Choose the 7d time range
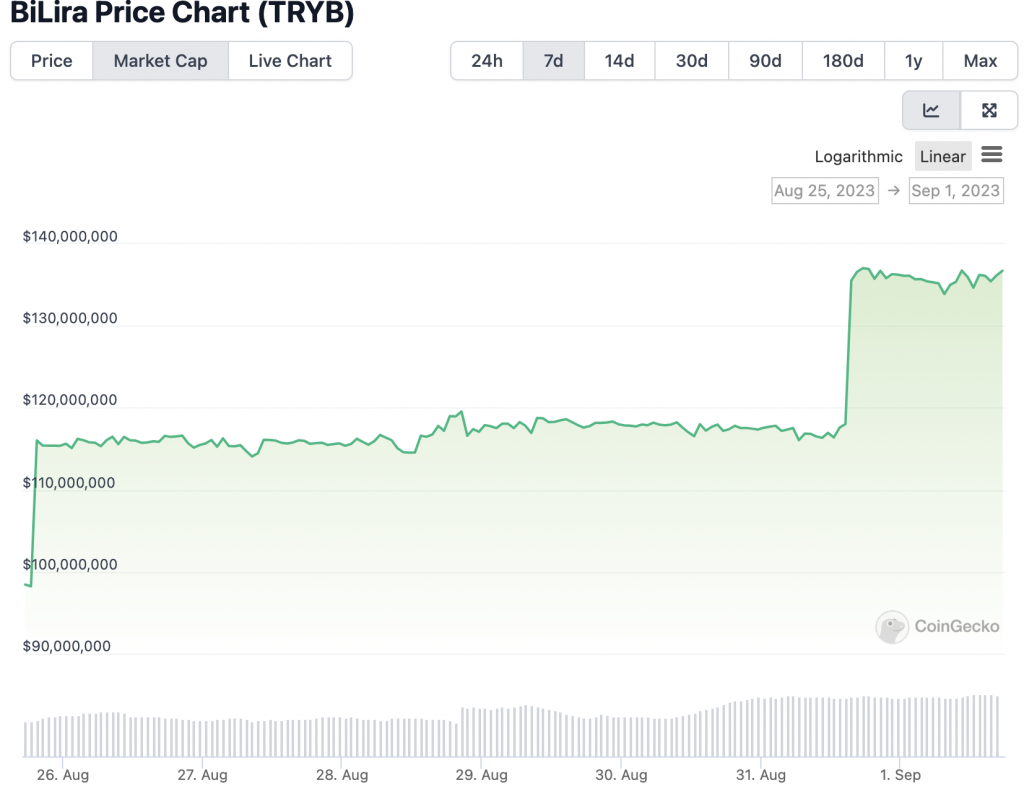The width and height of the screenshot is (1024, 796). point(554,61)
